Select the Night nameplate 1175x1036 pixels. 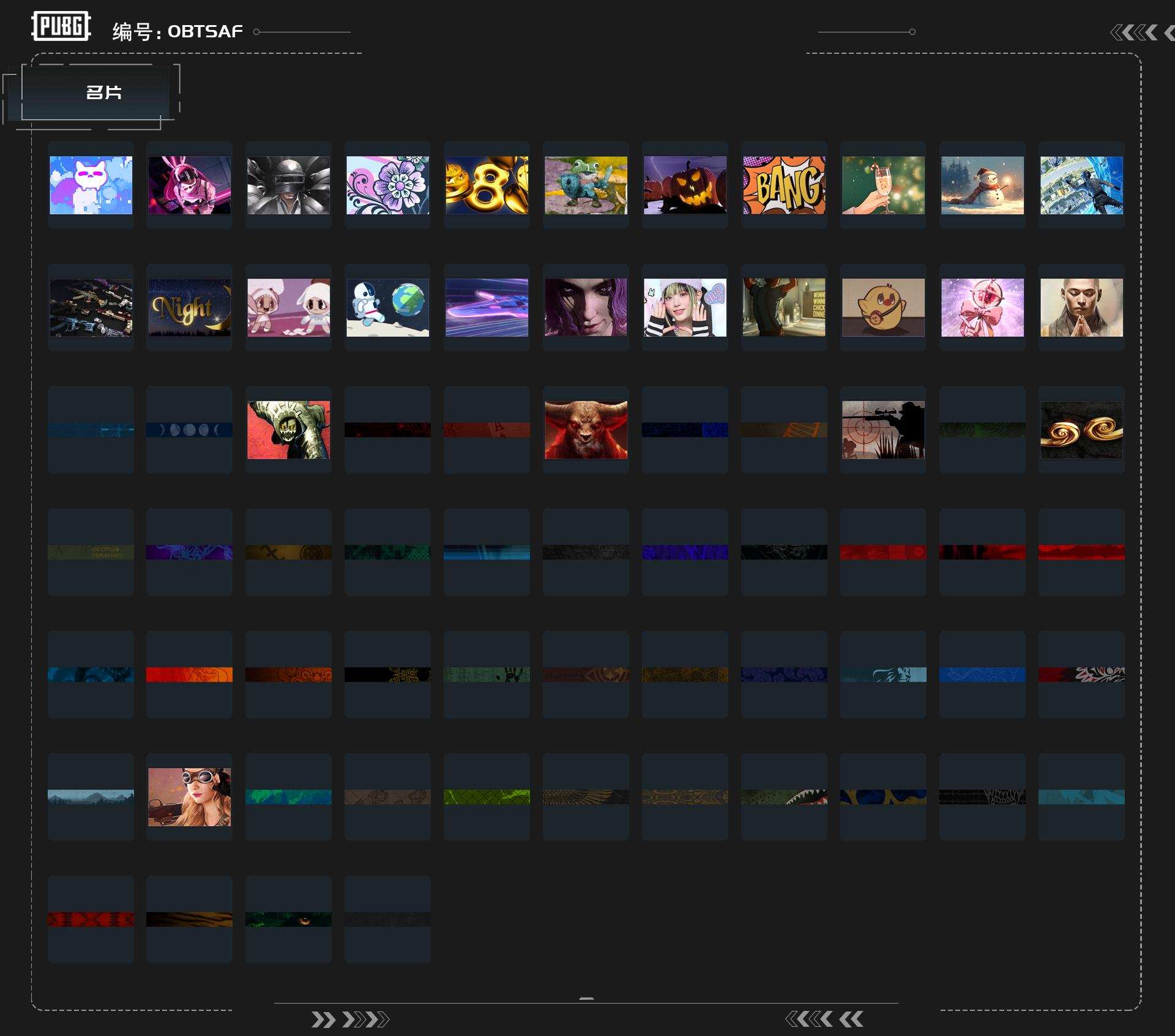pyautogui.click(x=190, y=308)
